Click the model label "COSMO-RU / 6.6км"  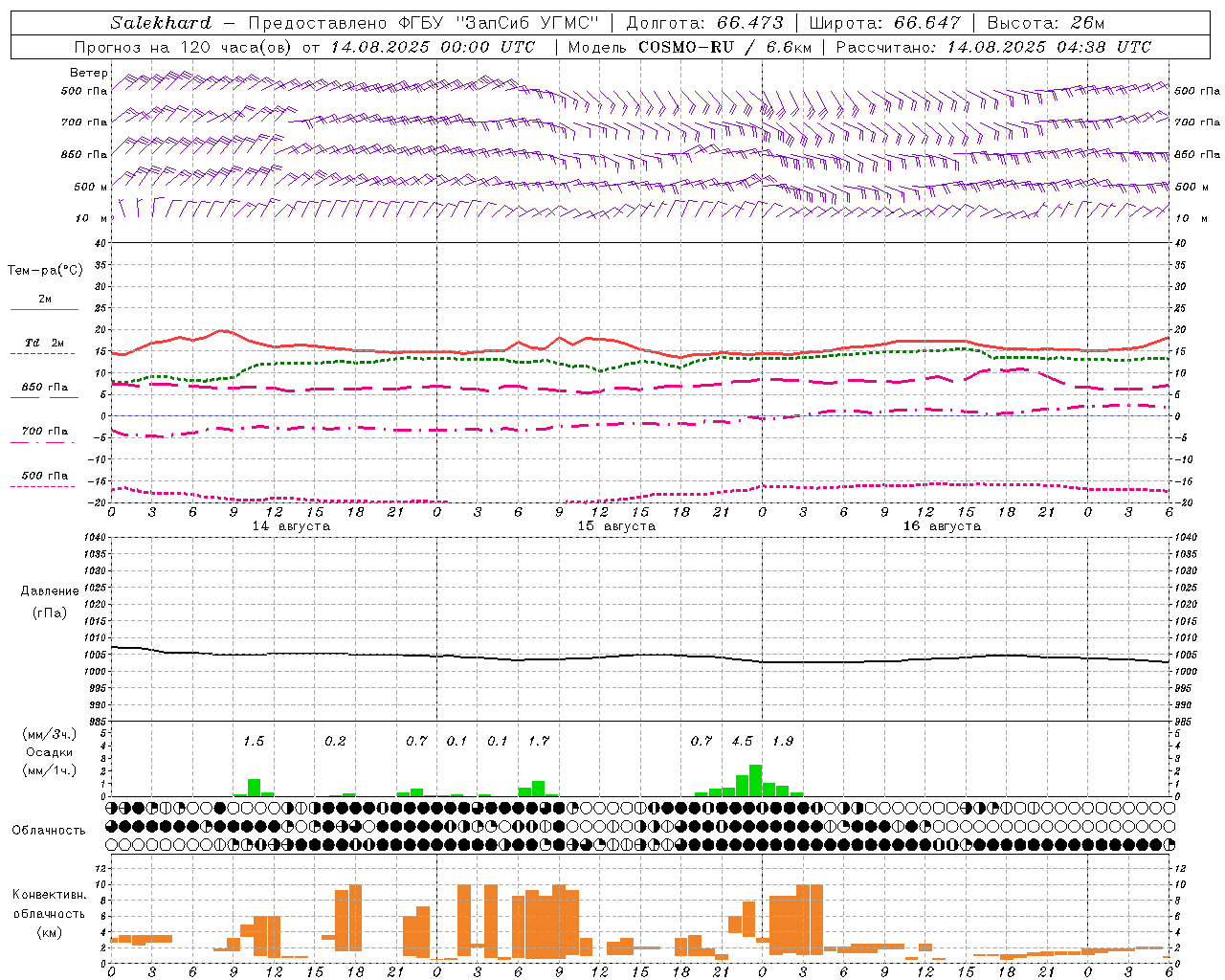(724, 47)
